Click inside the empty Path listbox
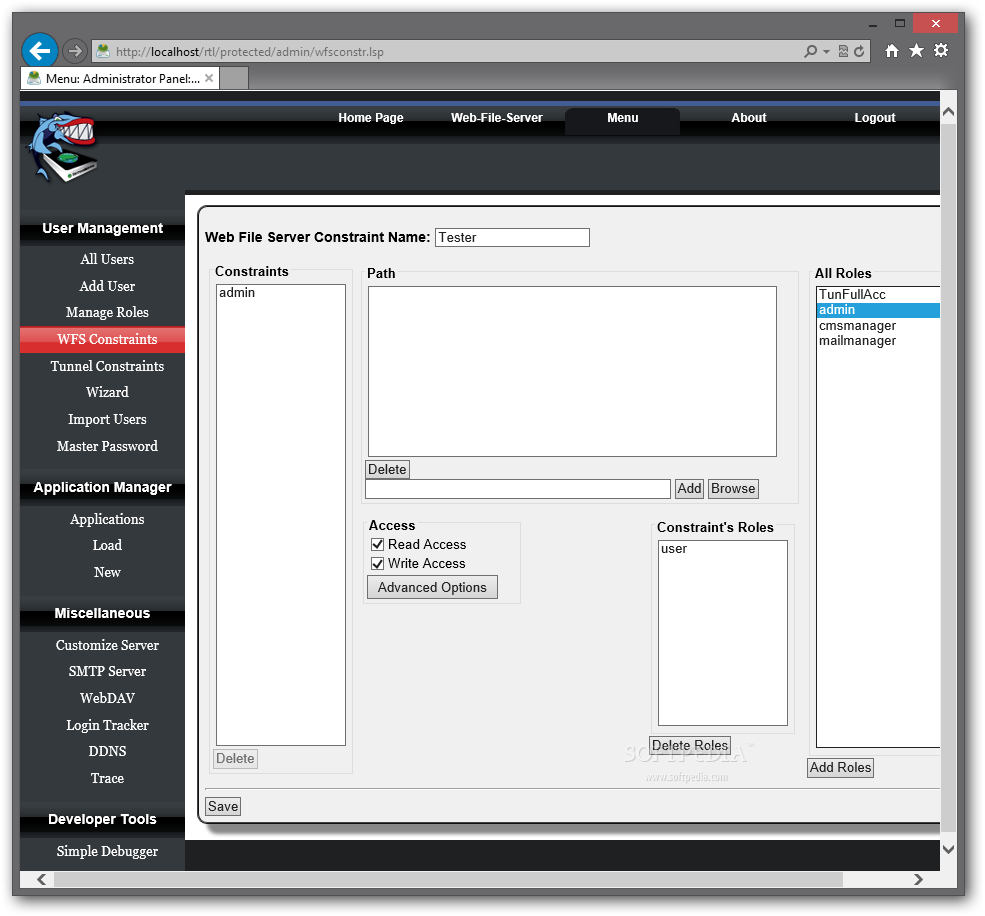 (572, 371)
